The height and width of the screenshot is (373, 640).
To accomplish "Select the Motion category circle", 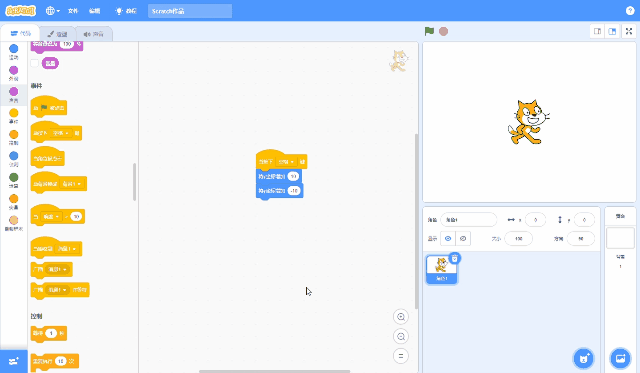I will [13, 49].
